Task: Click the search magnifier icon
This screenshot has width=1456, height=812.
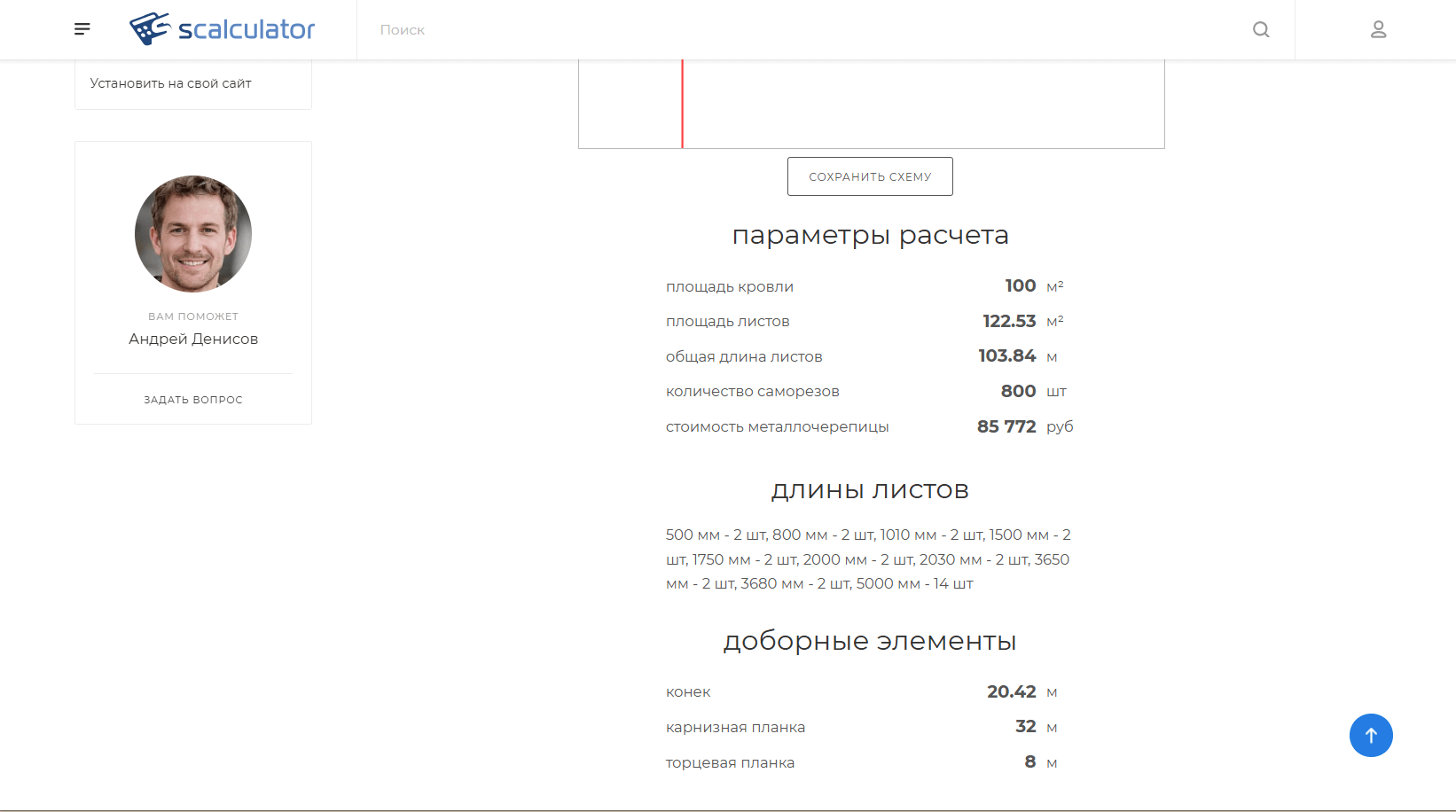Action: [1260, 29]
